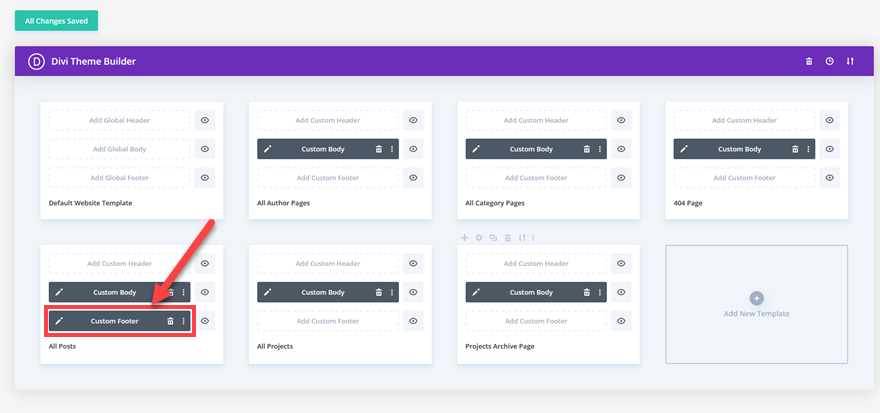Toggle visibility of 404 Page Custom Body
The image size is (880, 413).
coord(830,149)
